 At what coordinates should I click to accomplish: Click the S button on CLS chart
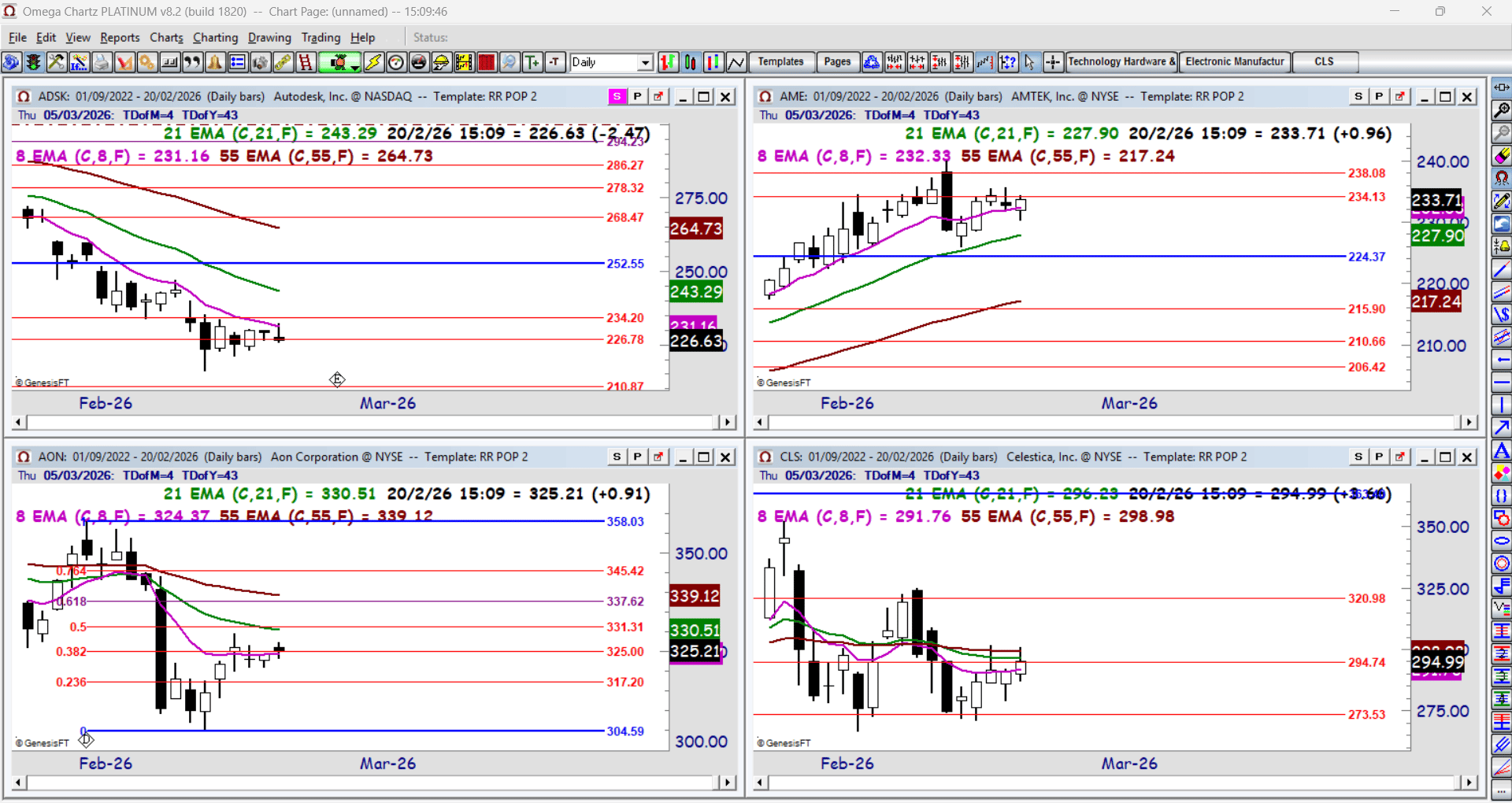click(x=1358, y=457)
